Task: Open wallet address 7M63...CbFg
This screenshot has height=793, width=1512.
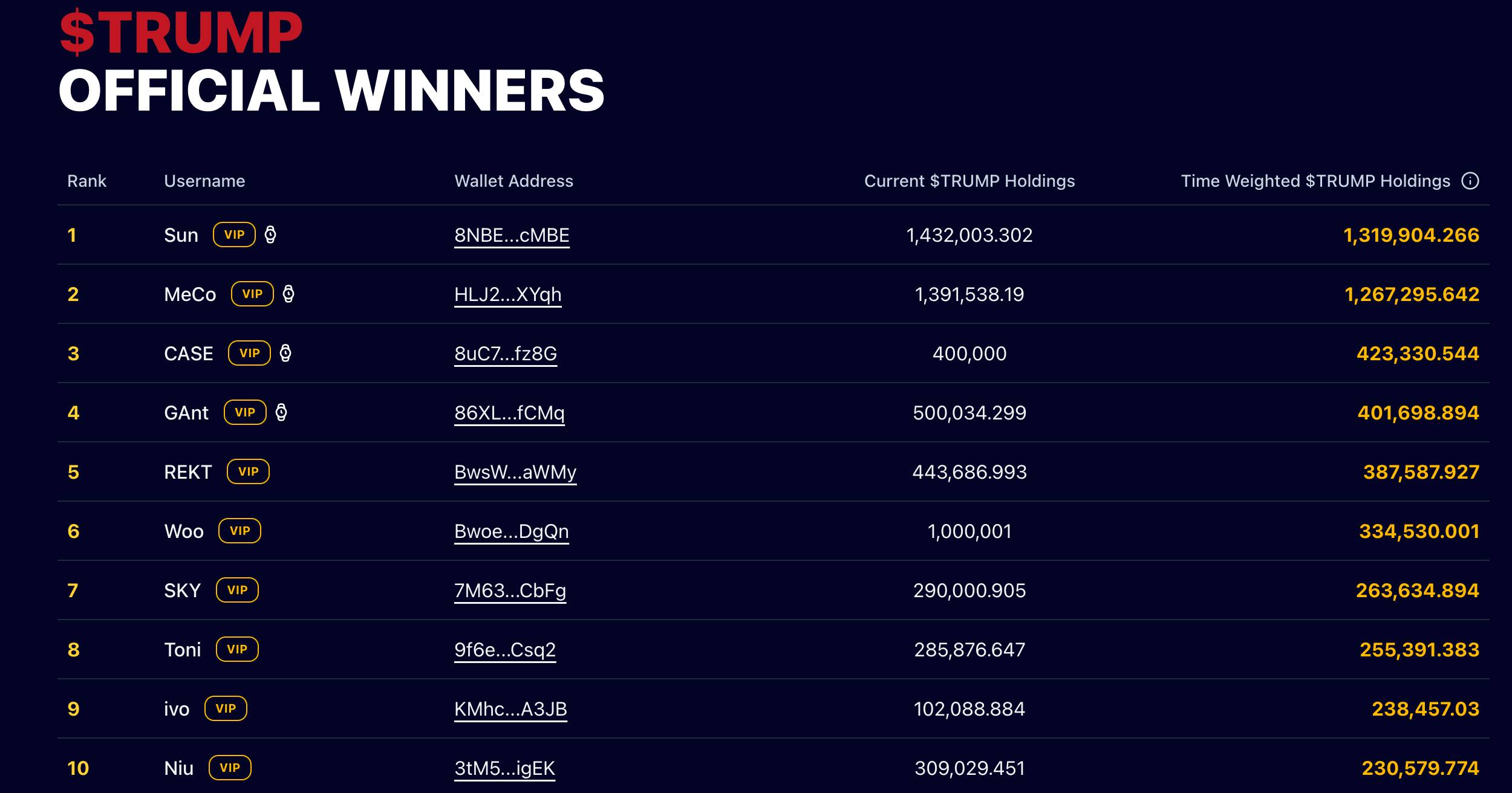Action: (x=510, y=591)
